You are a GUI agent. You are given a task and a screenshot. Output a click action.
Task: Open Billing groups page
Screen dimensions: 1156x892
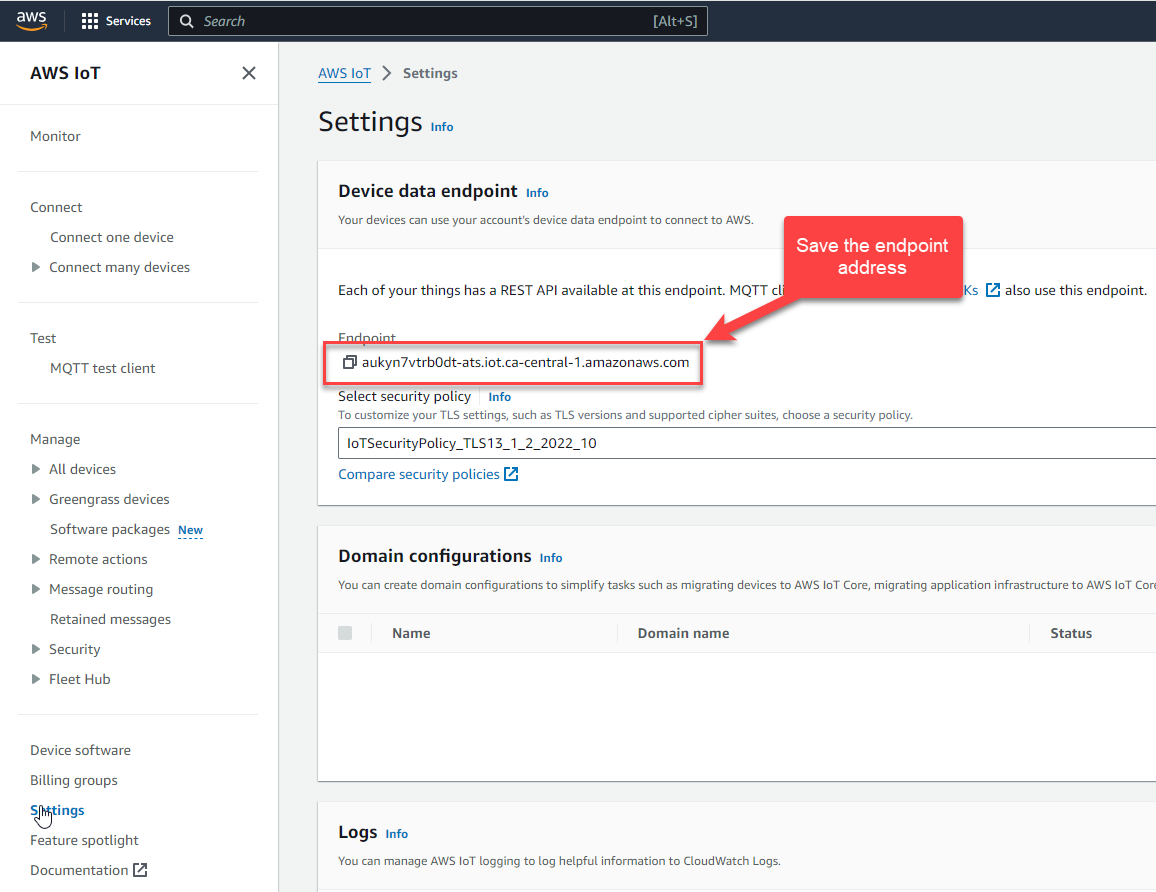pyautogui.click(x=74, y=780)
